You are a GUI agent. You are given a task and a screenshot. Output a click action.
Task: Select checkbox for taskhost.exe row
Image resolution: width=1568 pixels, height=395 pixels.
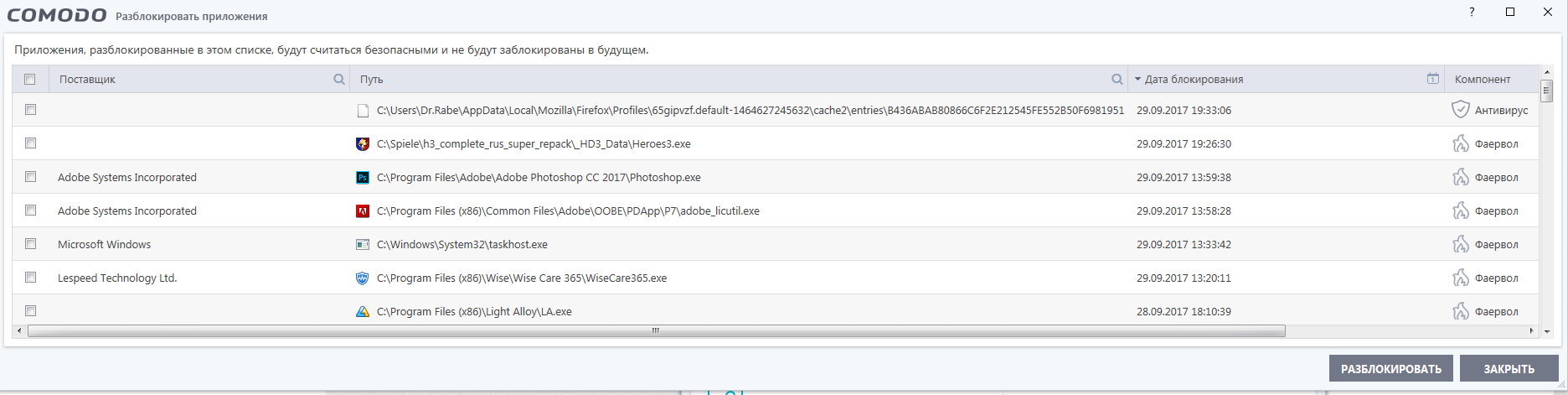pyautogui.click(x=31, y=244)
